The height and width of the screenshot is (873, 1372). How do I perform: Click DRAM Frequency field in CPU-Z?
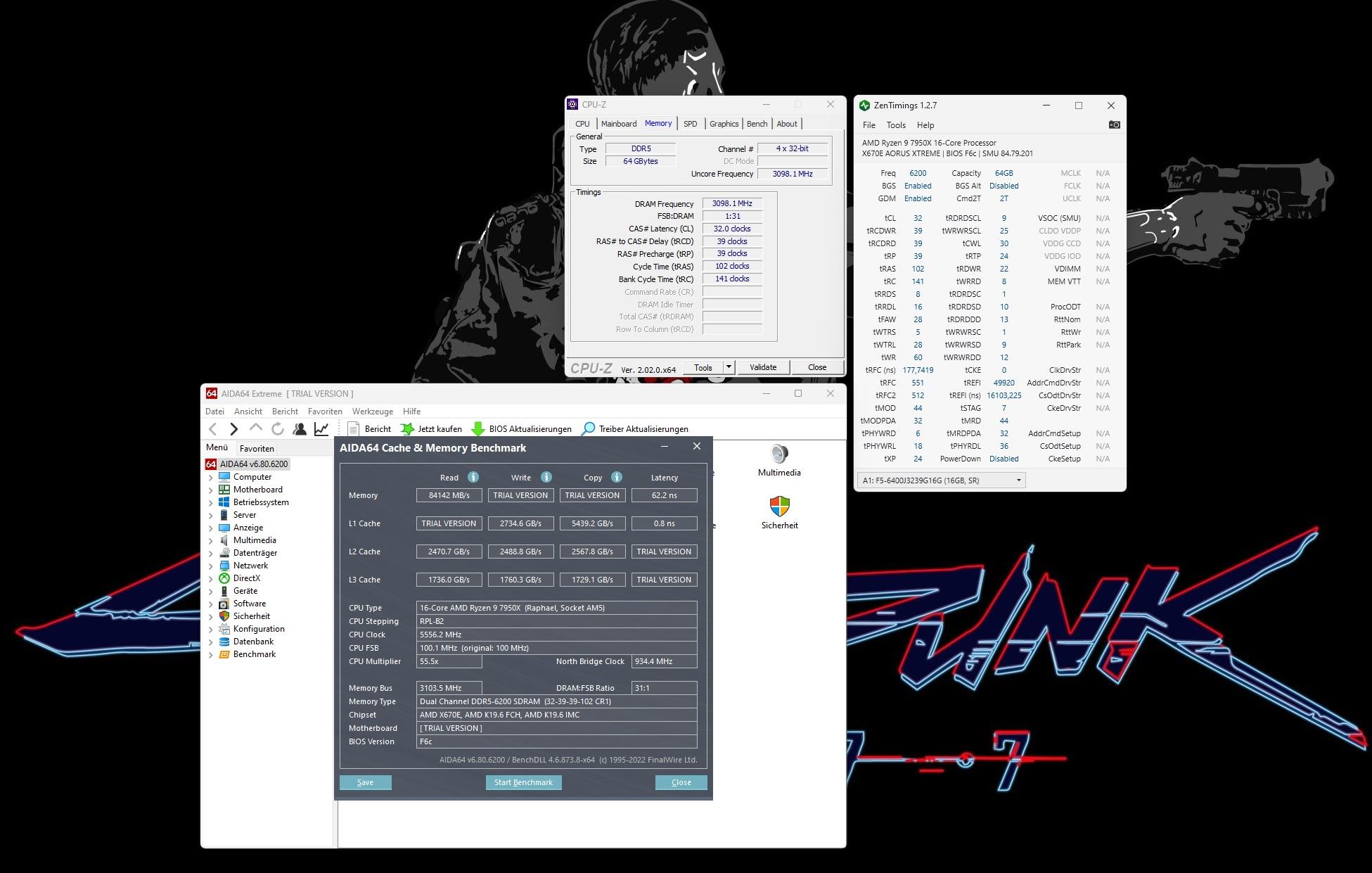(x=732, y=203)
